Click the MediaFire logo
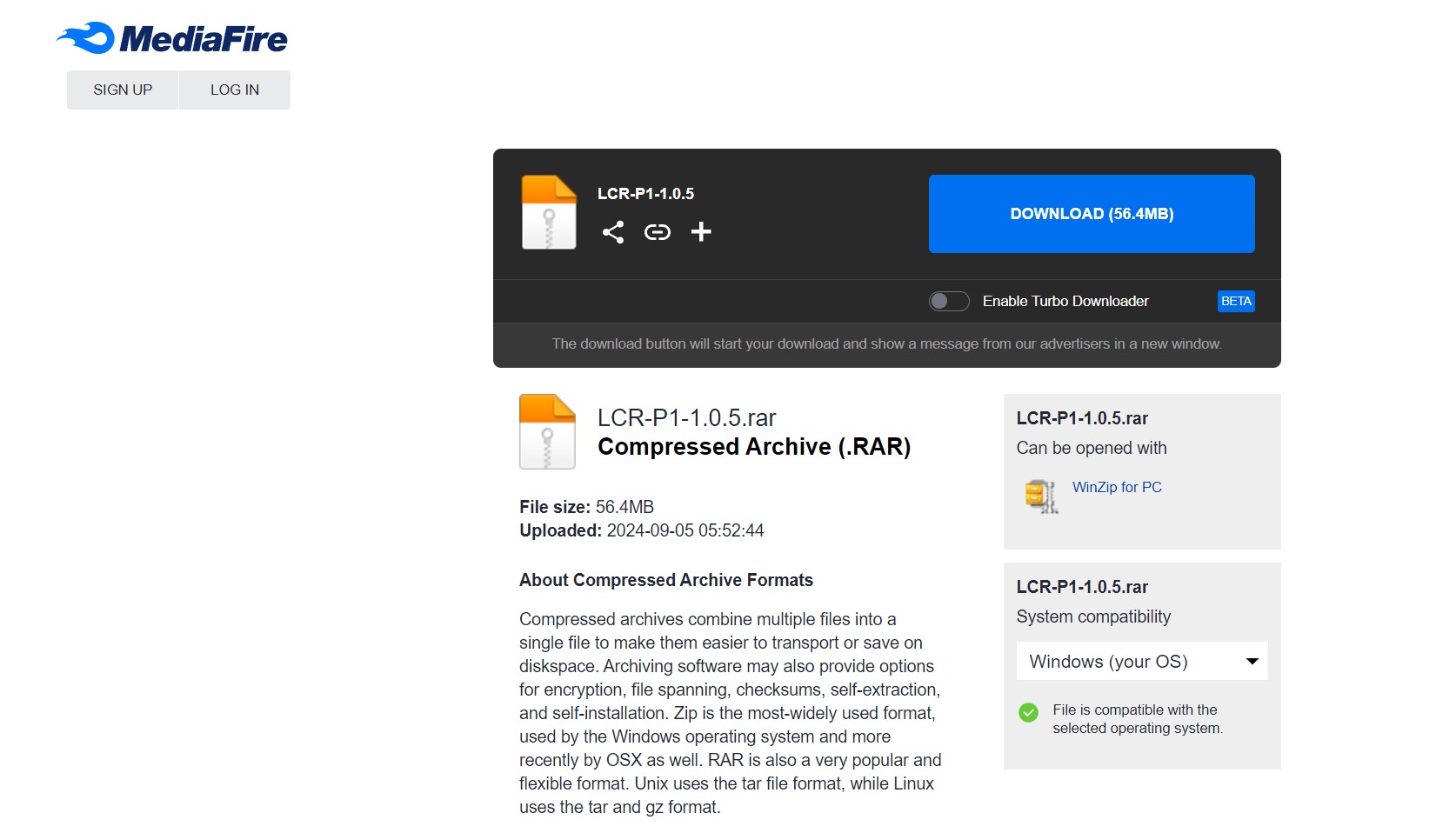1456x833 pixels. coord(172,38)
